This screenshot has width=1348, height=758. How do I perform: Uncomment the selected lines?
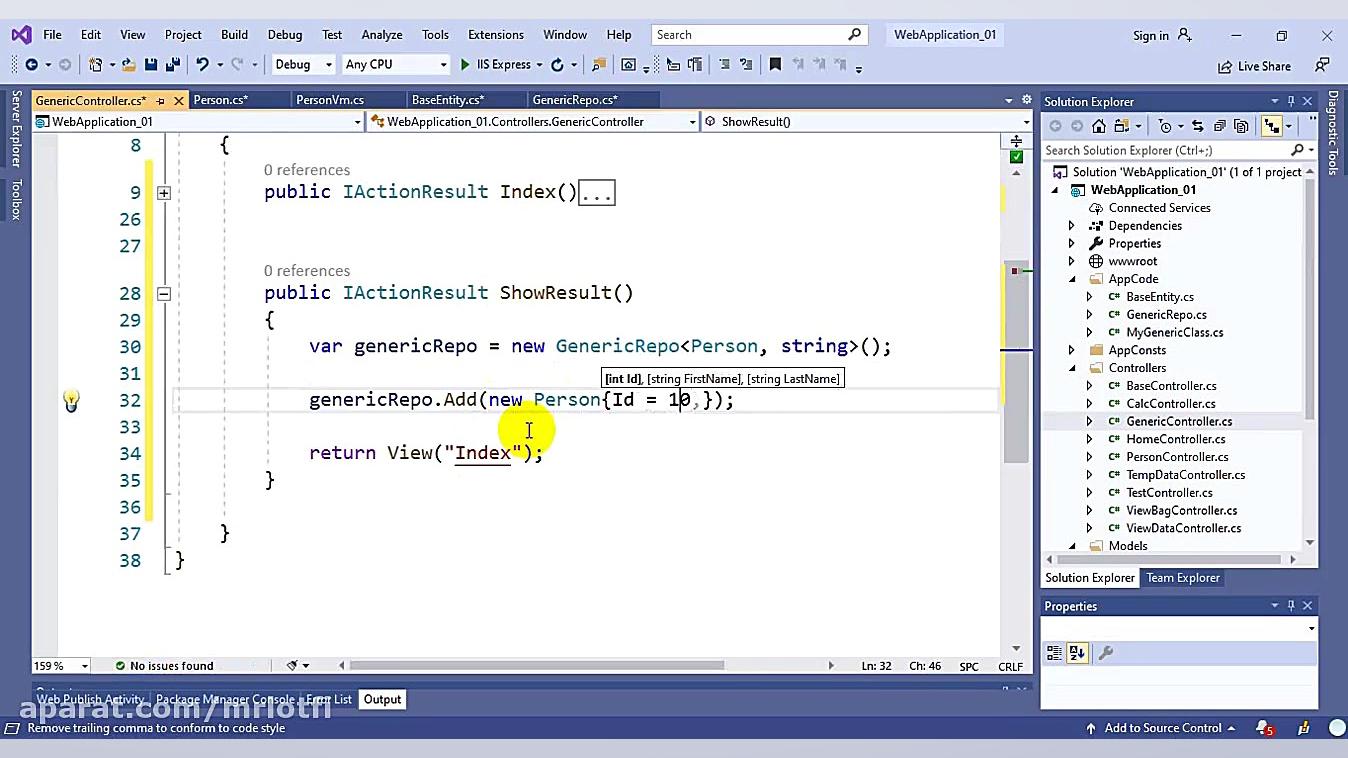click(746, 65)
